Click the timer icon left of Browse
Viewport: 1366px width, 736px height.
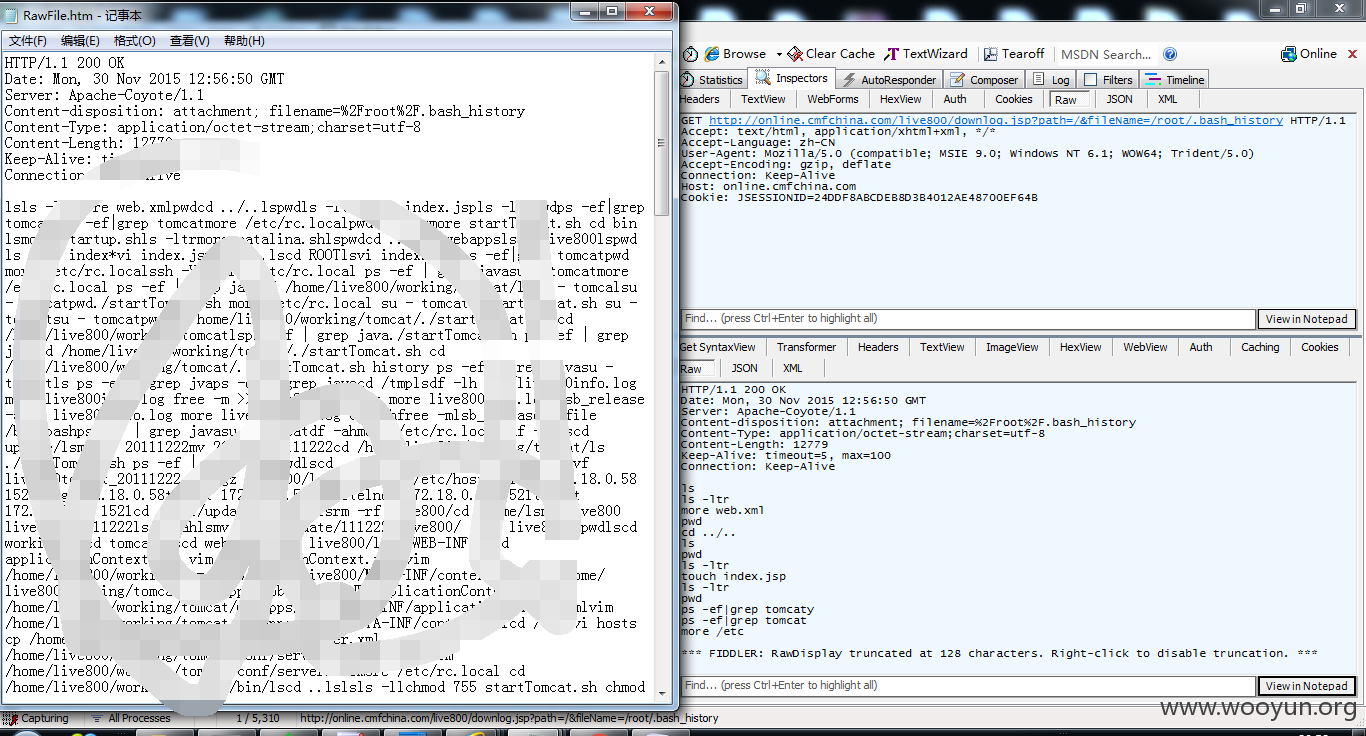690,54
